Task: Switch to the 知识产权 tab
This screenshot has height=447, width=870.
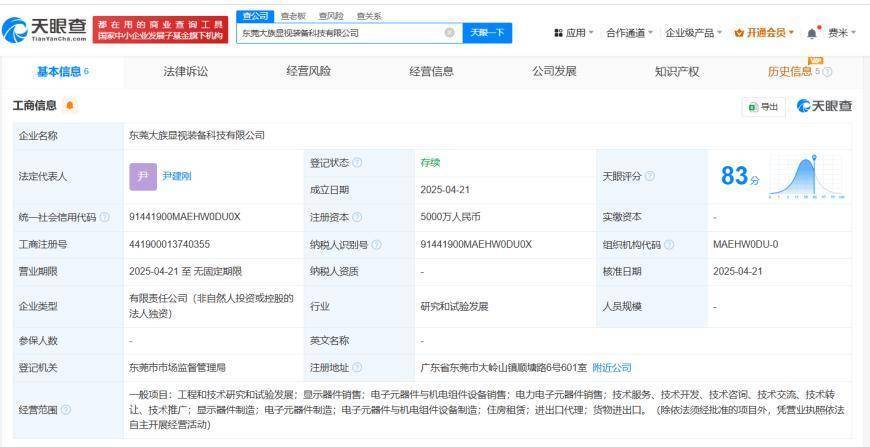Action: [677, 72]
